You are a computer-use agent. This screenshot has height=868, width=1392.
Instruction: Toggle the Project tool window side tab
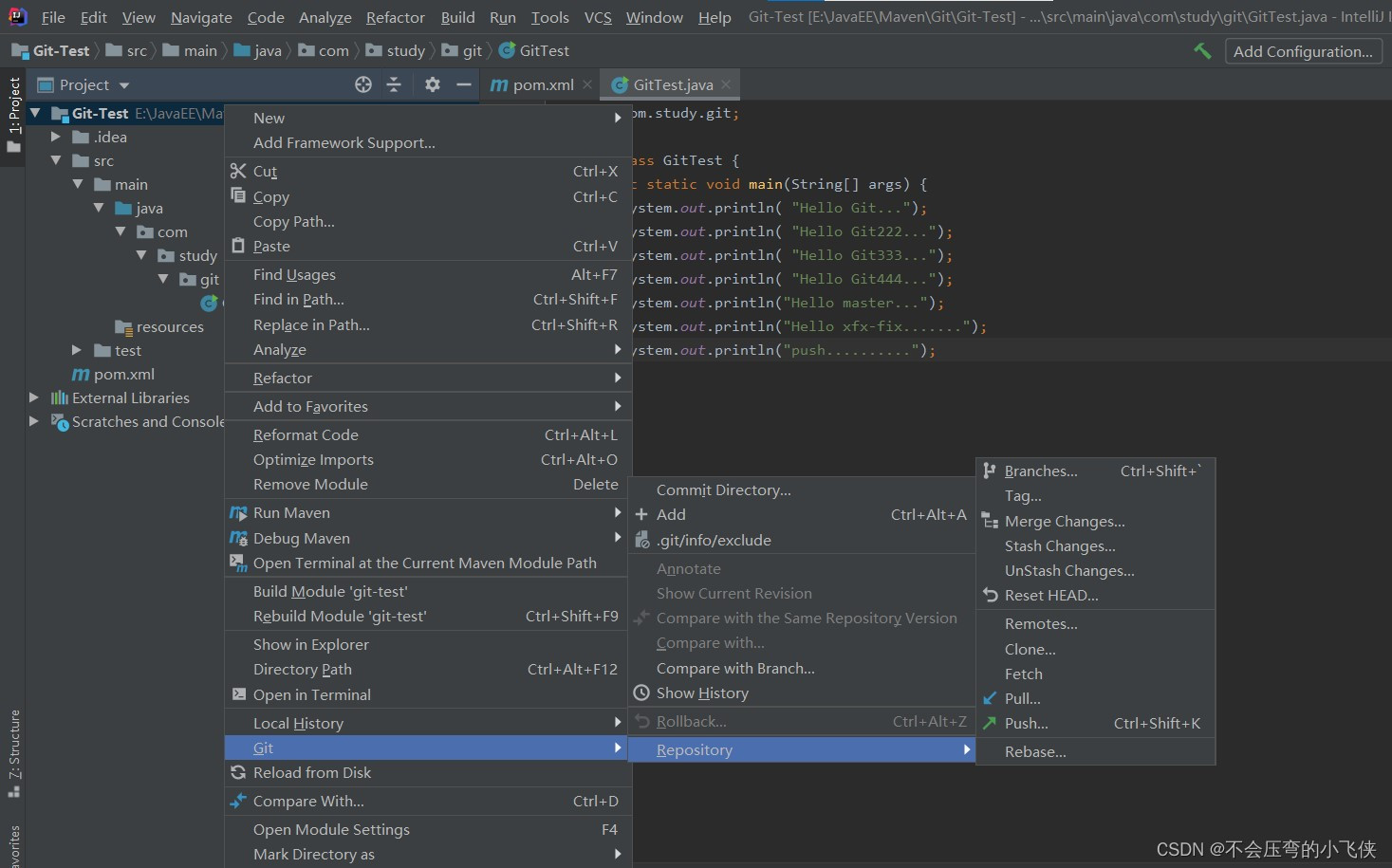click(13, 114)
